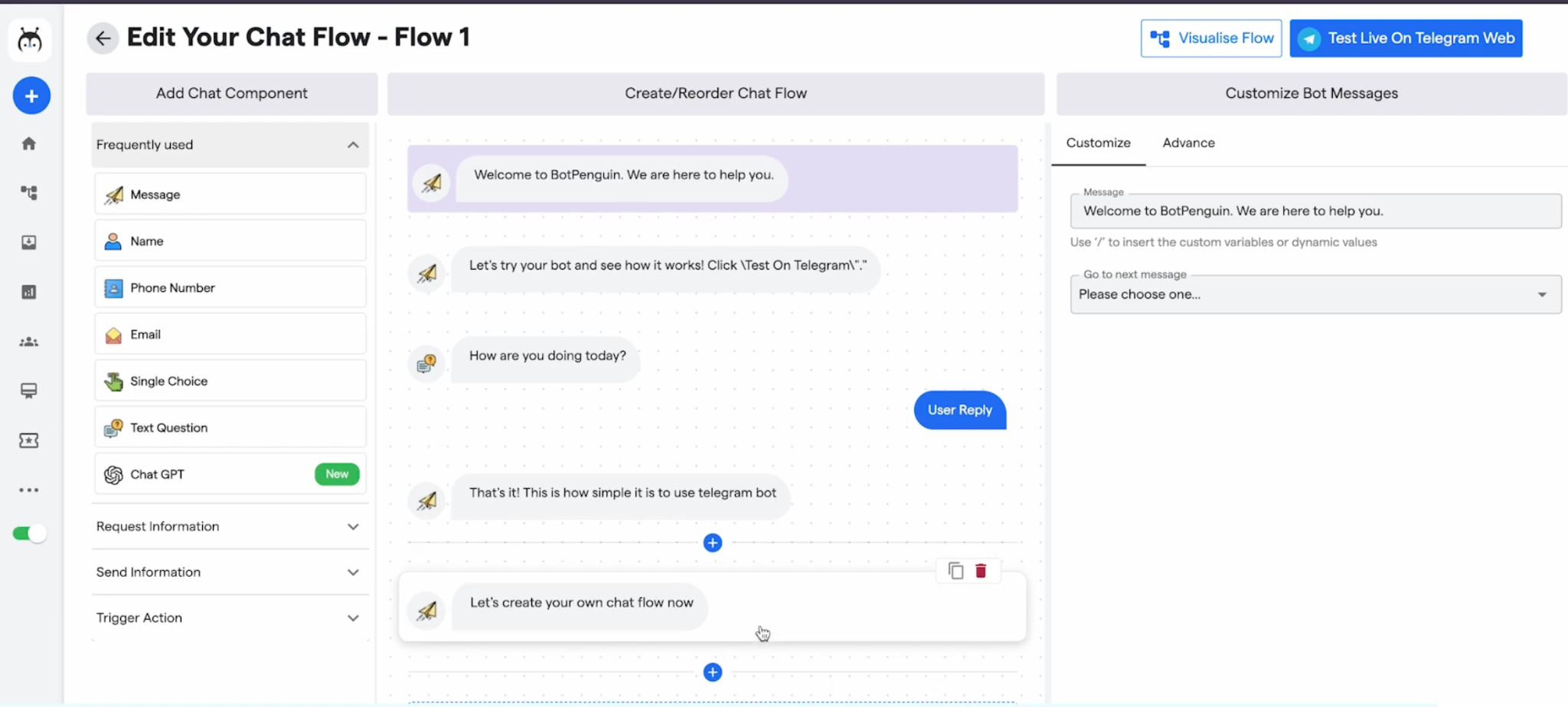The height and width of the screenshot is (707, 1568).
Task: Click the Customize Bot Messages header
Action: click(x=1312, y=93)
